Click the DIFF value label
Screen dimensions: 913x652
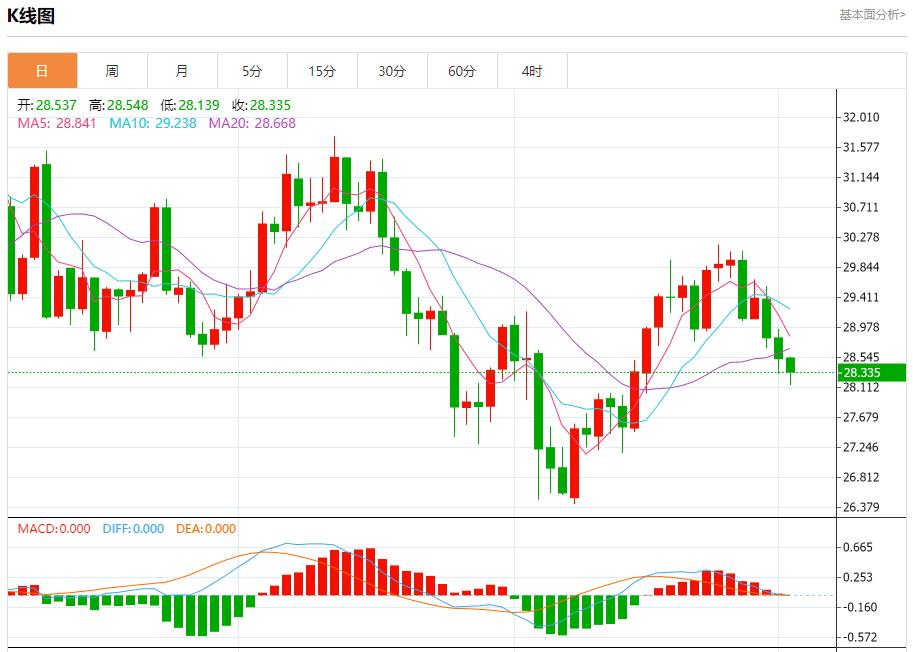click(x=133, y=529)
